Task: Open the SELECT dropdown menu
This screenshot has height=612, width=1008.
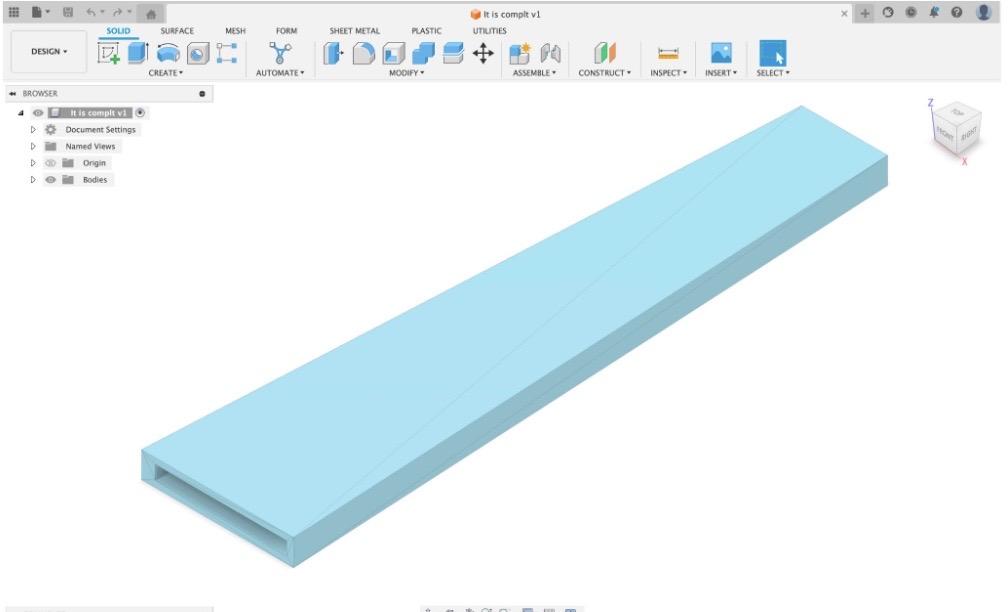Action: point(773,73)
